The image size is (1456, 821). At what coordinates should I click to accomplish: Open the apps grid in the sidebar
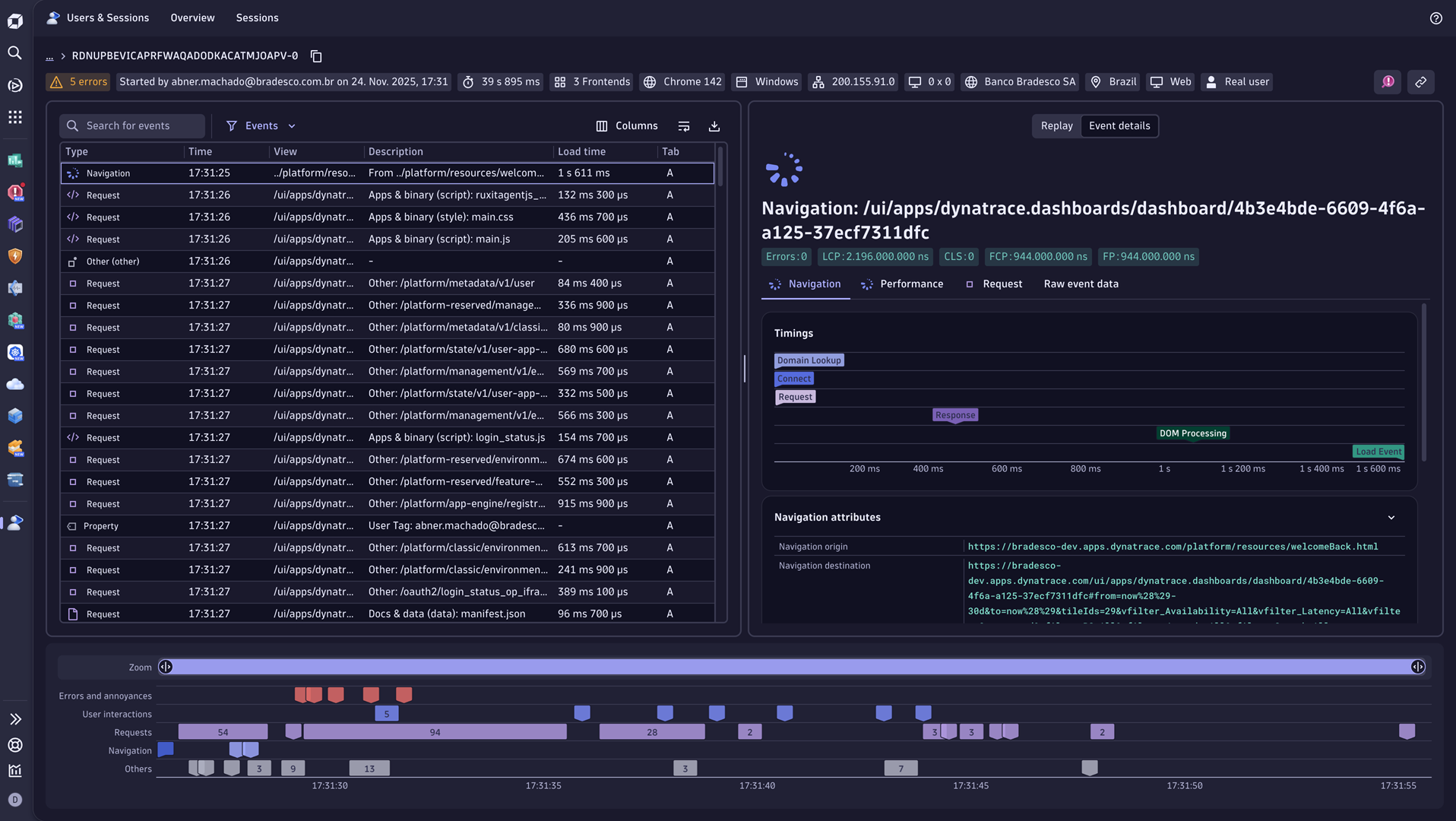[14, 117]
